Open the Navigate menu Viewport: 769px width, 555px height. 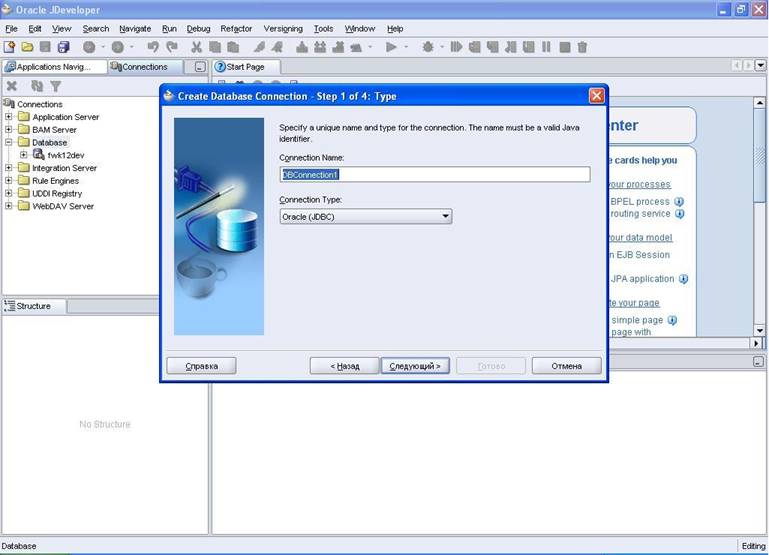(x=135, y=29)
